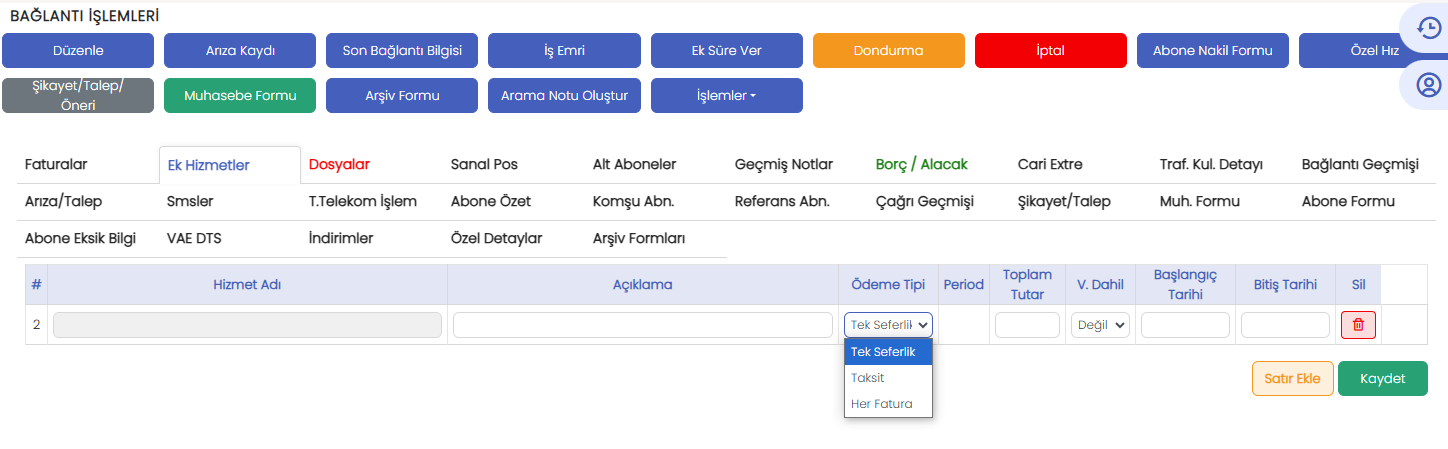1448x449 pixels.
Task: Click the Arıza Kaydı button
Action: pyautogui.click(x=240, y=50)
